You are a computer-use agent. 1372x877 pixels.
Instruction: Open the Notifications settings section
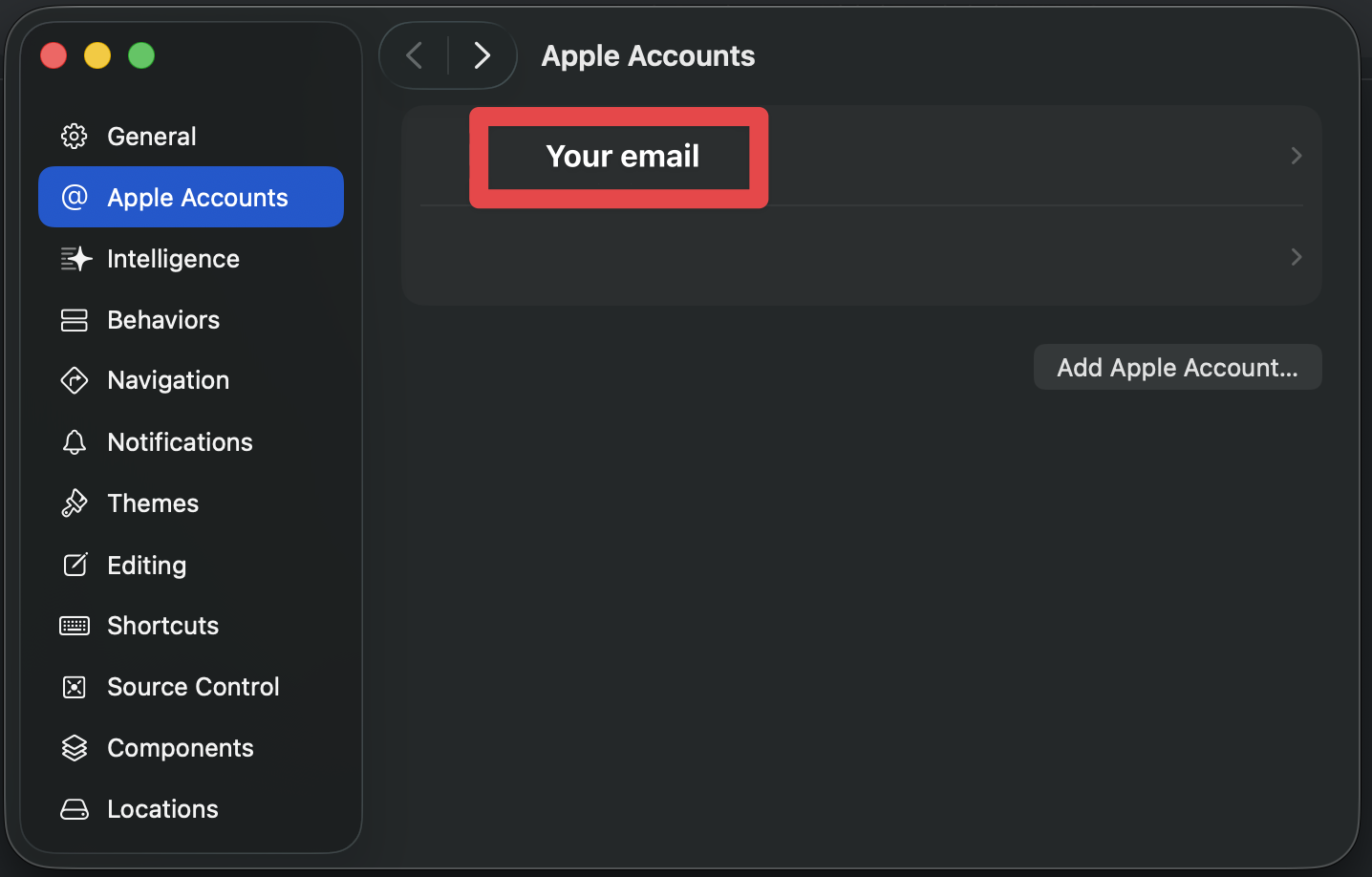tap(180, 441)
